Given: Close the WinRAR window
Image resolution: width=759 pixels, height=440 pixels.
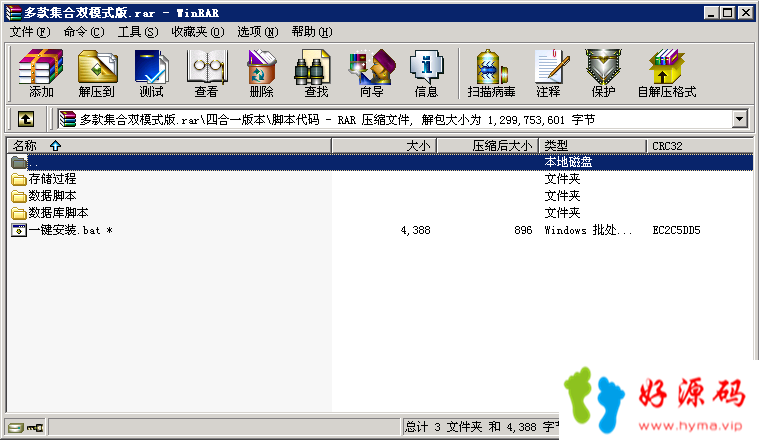Looking at the screenshot, I should coord(745,13).
